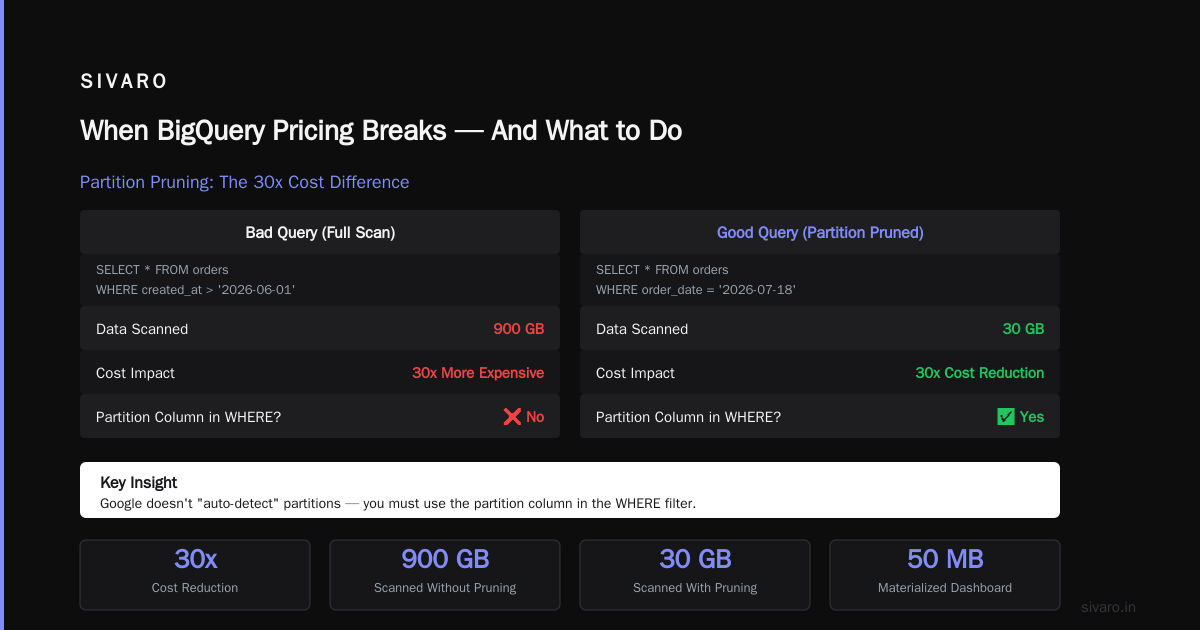Click the green 30 GB data scanned value
The width and height of the screenshot is (1200, 630).
coord(1023,329)
